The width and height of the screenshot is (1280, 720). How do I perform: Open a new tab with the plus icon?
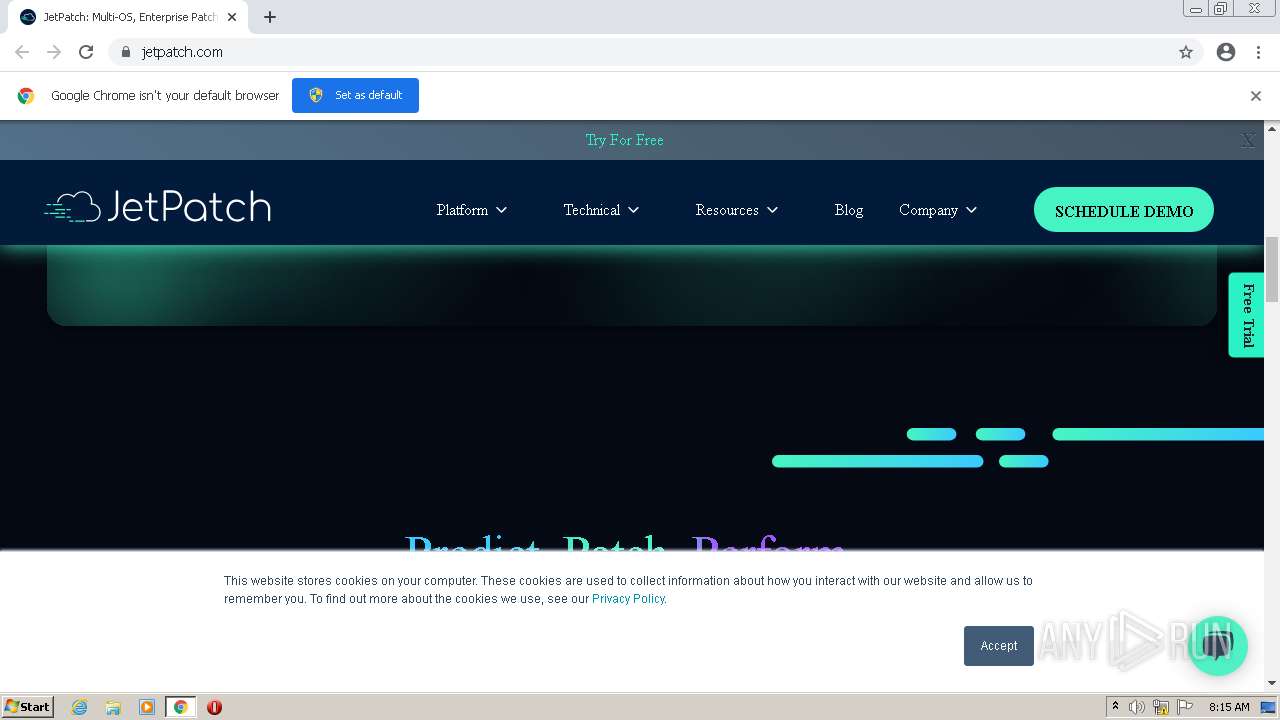pyautogui.click(x=270, y=17)
